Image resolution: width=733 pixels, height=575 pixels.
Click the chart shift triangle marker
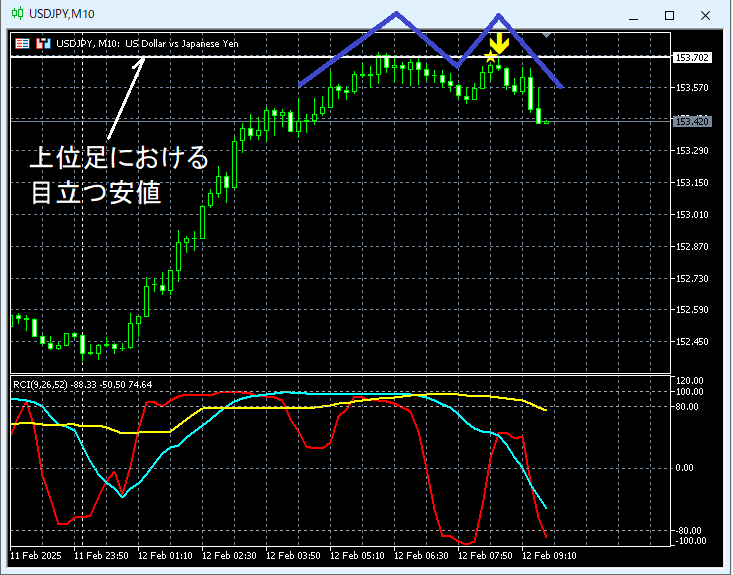(x=546, y=35)
